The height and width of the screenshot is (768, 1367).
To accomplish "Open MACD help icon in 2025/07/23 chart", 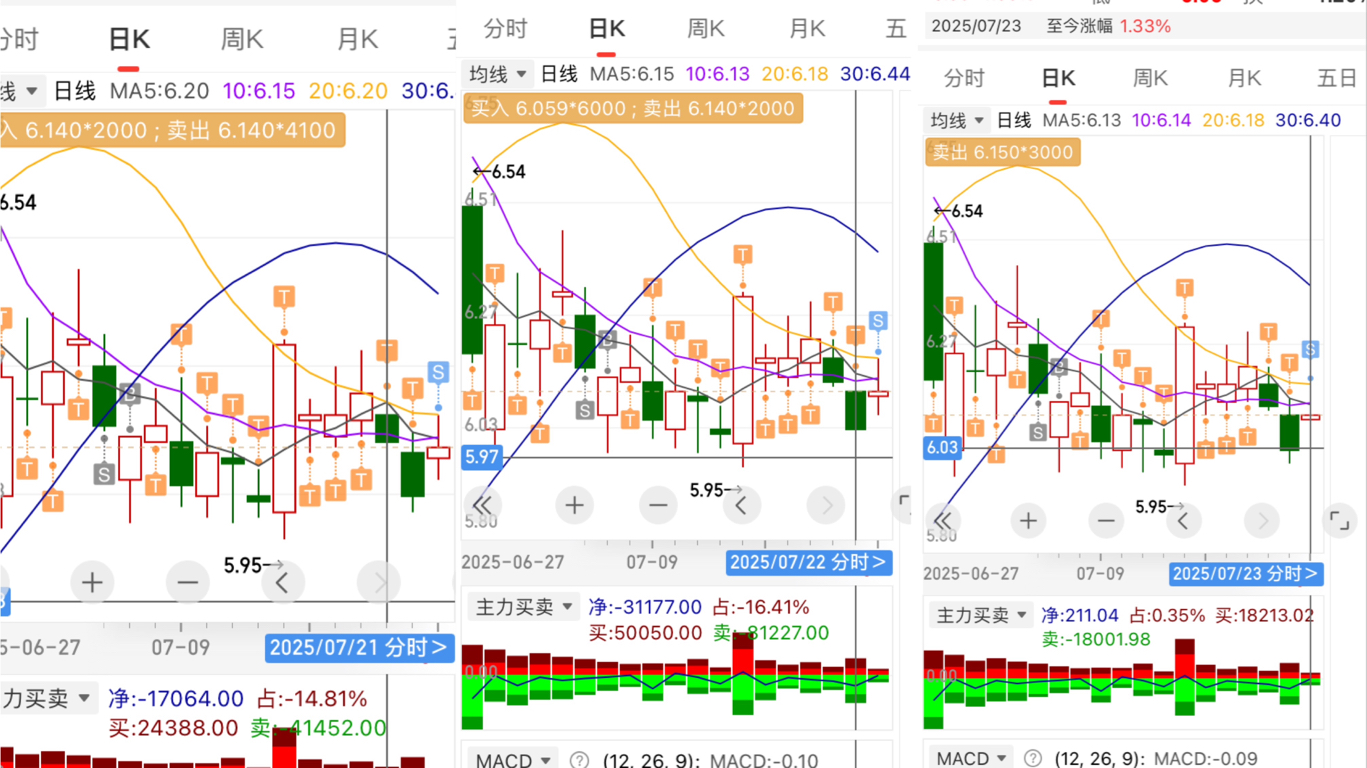I will 1034,759.
